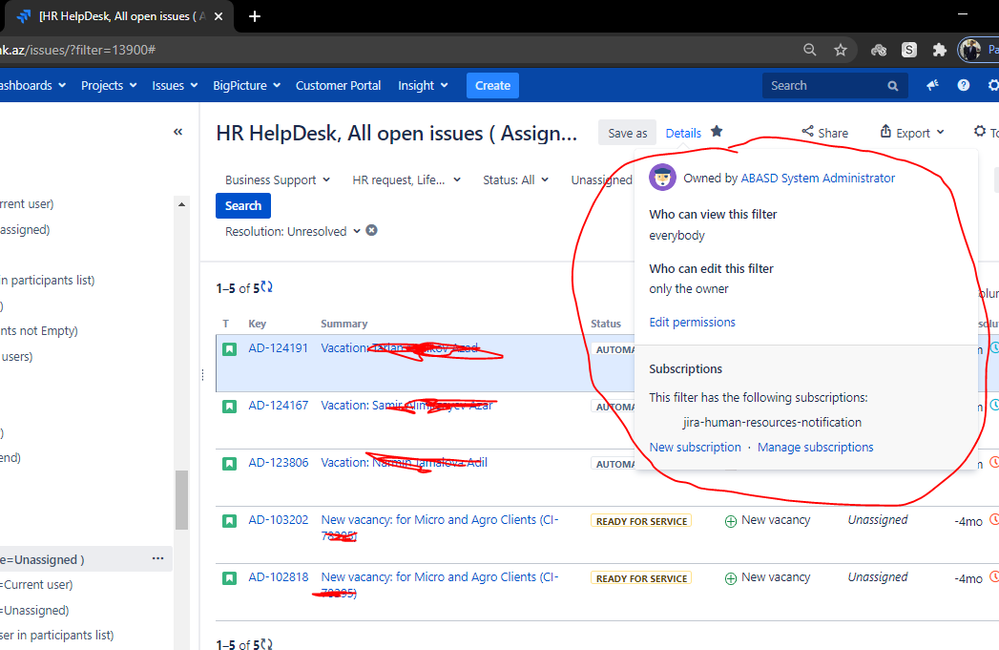Screen dimensions: 999x650
Task: Remove the Resolution: Unresolved criterion
Action: [371, 230]
